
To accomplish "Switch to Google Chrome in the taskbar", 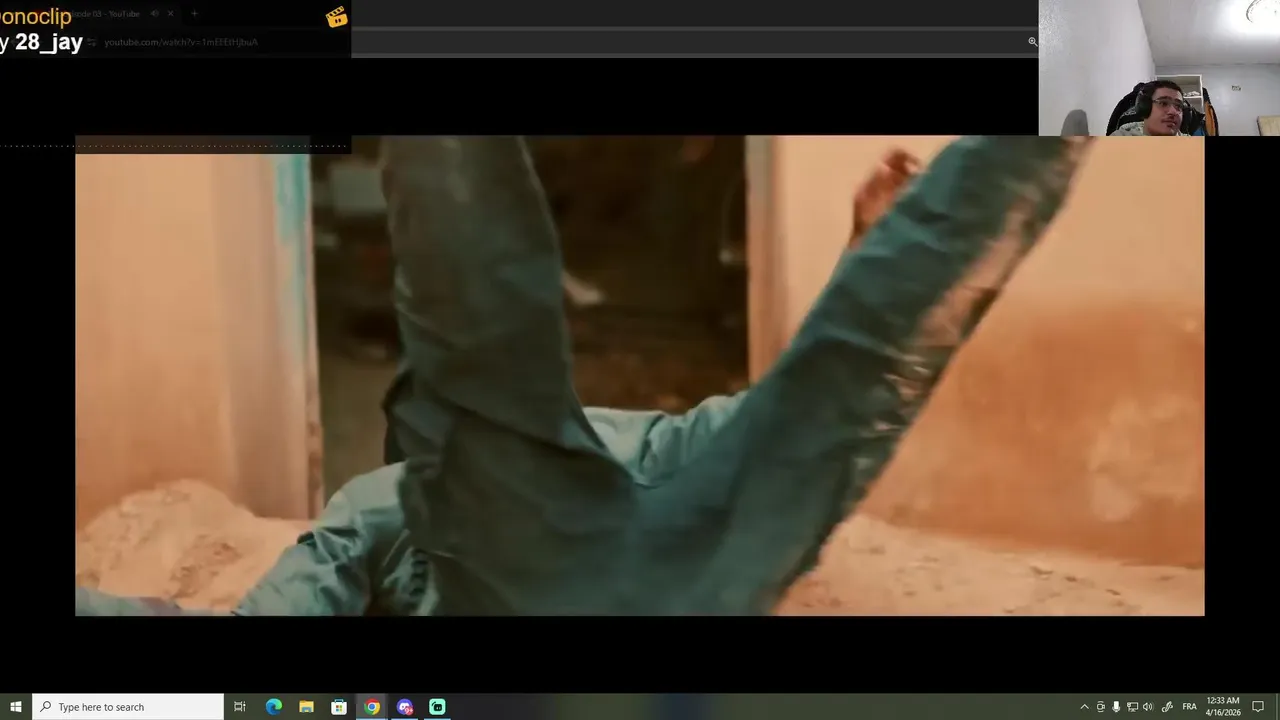I will (372, 707).
